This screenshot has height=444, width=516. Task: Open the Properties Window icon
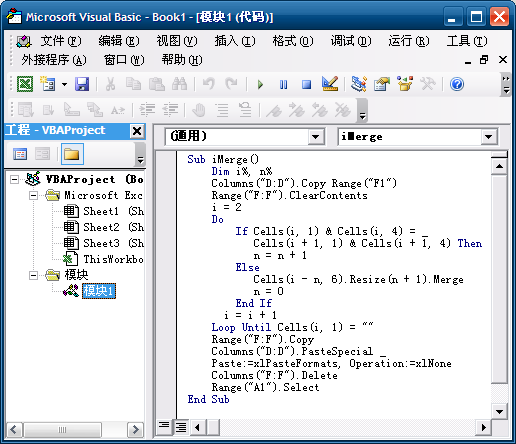(382, 84)
